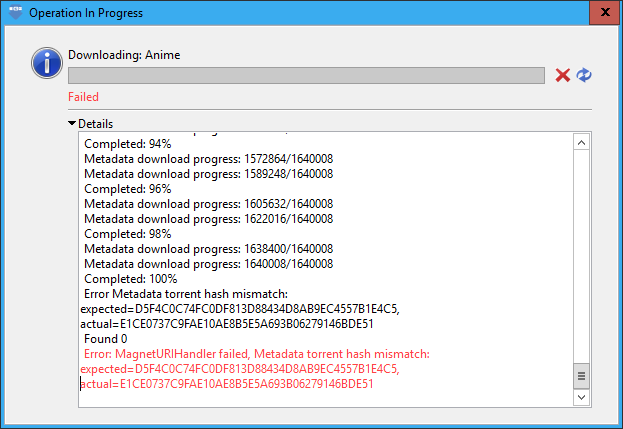This screenshot has width=623, height=429.
Task: Click the black 'Error Metadata torrent hash mismatch' line
Action: tap(186, 294)
